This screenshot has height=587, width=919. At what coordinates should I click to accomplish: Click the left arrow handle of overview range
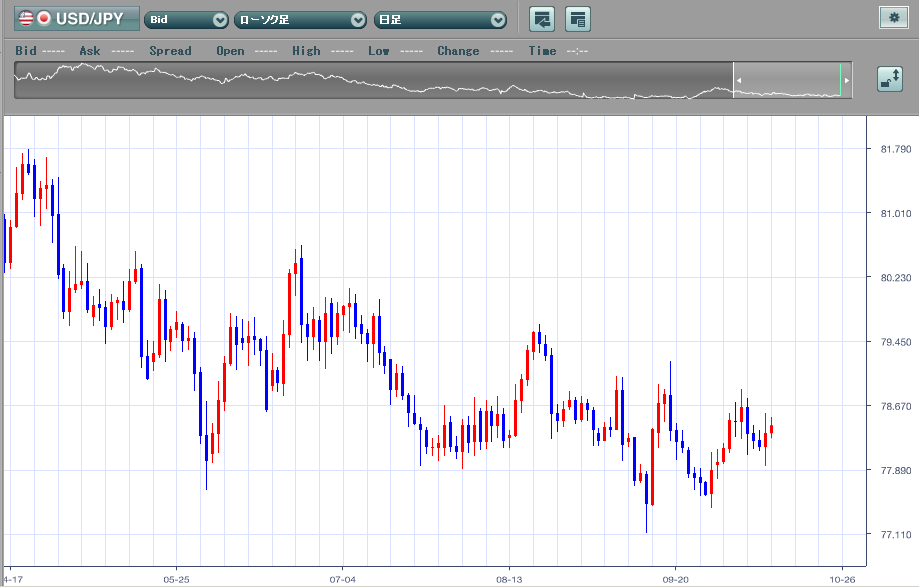coord(738,80)
